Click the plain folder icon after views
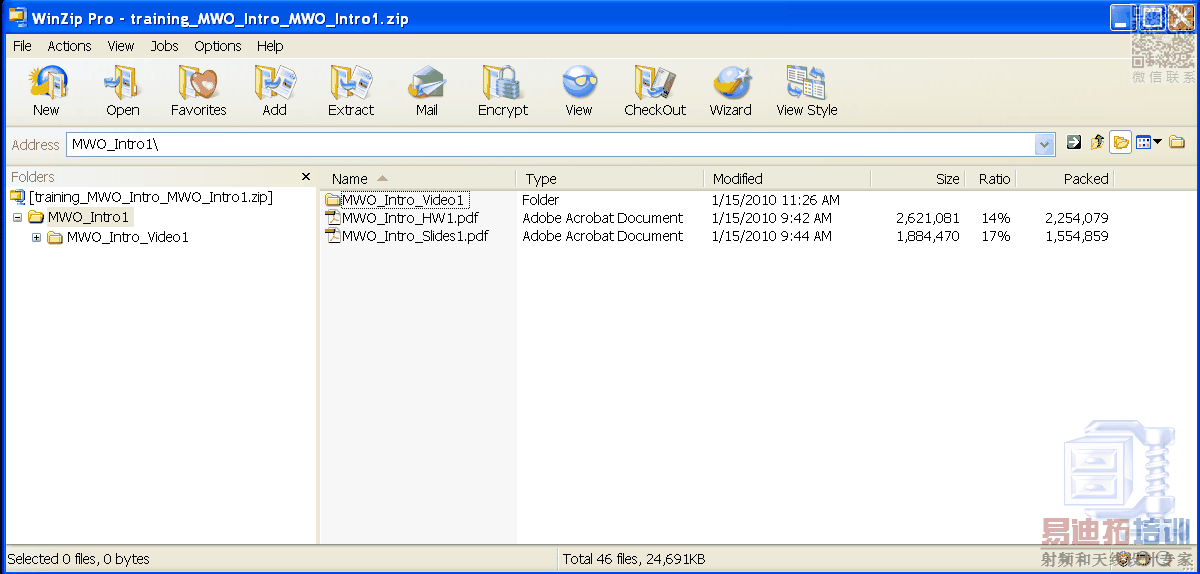Viewport: 1200px width, 574px height. tap(1177, 143)
